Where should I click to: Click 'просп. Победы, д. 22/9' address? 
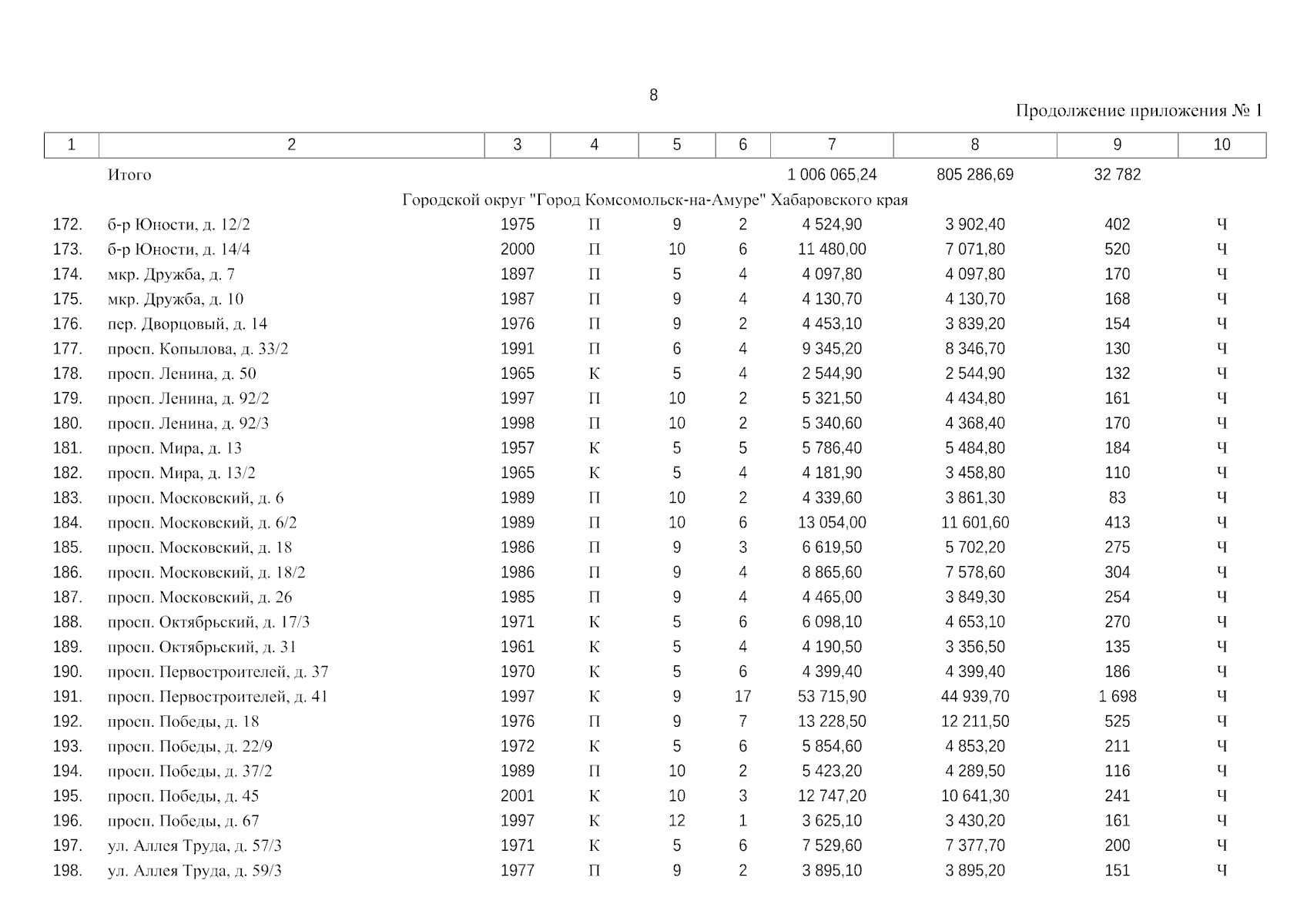[x=190, y=746]
